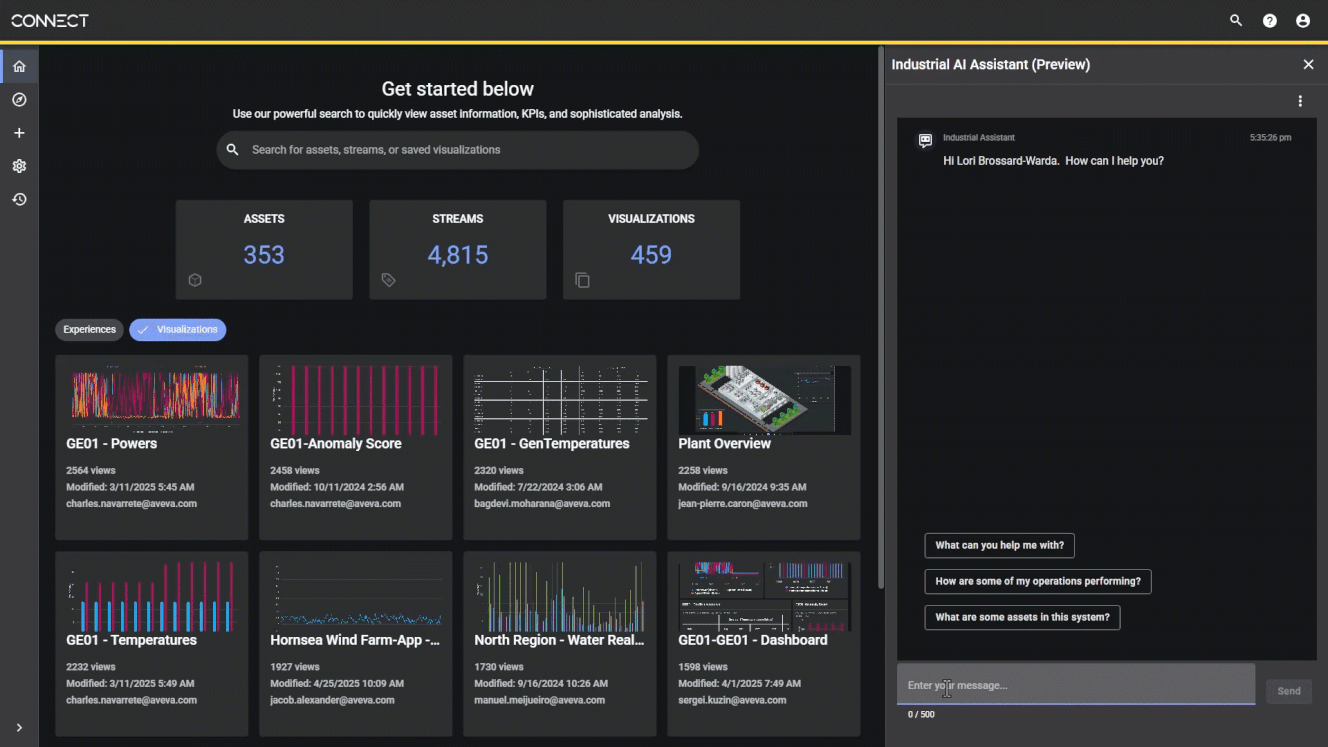Image resolution: width=1328 pixels, height=747 pixels.
Task: Click the 'Enter your message' input field
Action: (1075, 685)
